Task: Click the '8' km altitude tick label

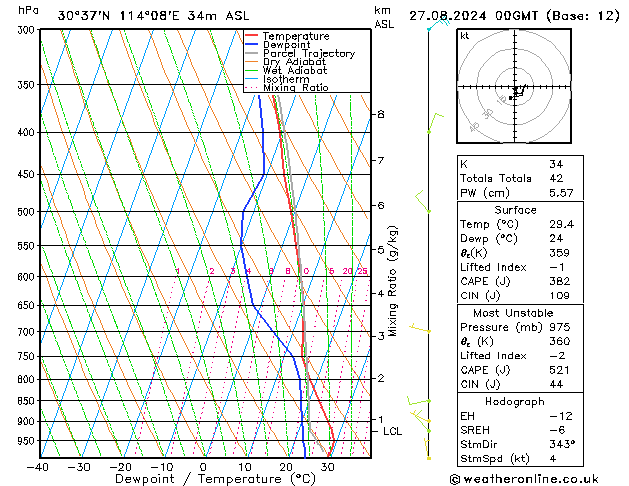Action: 381,114
